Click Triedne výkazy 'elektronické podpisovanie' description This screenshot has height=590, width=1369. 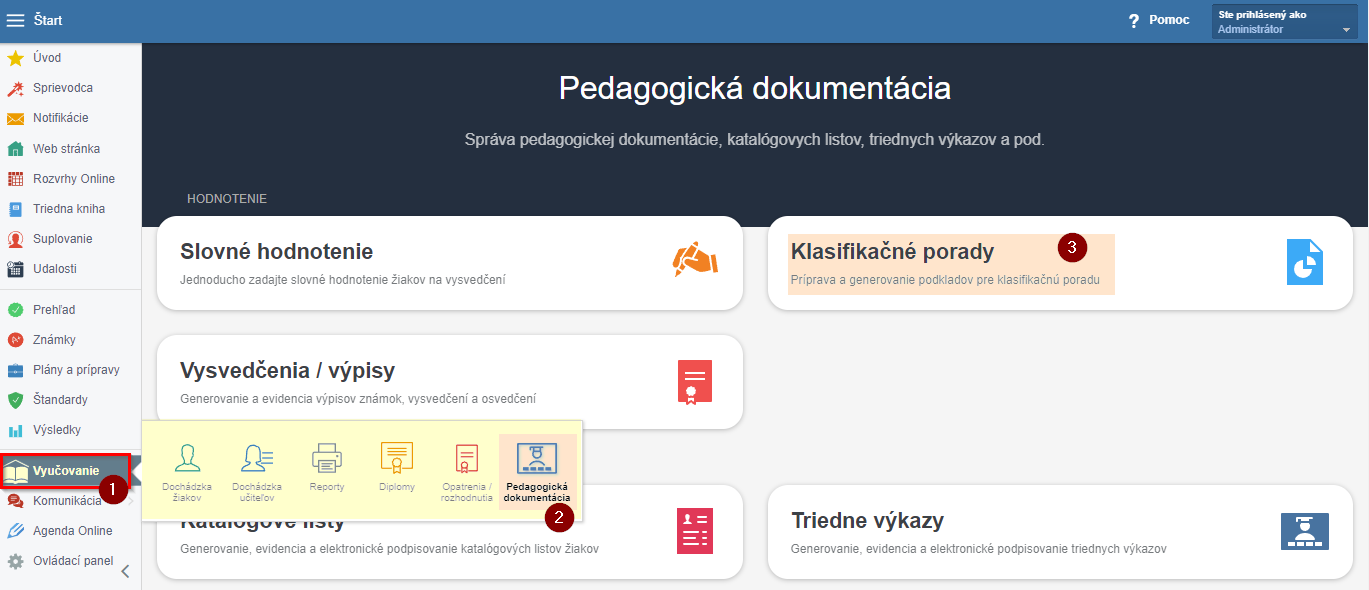[979, 549]
